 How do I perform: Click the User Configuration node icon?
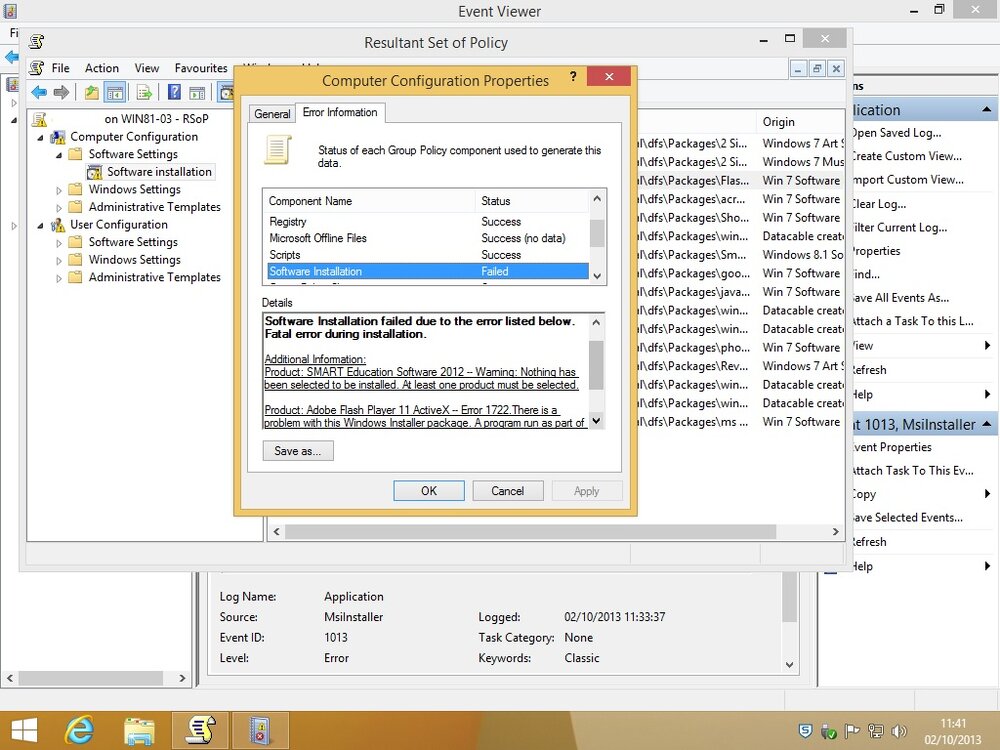[x=59, y=225]
